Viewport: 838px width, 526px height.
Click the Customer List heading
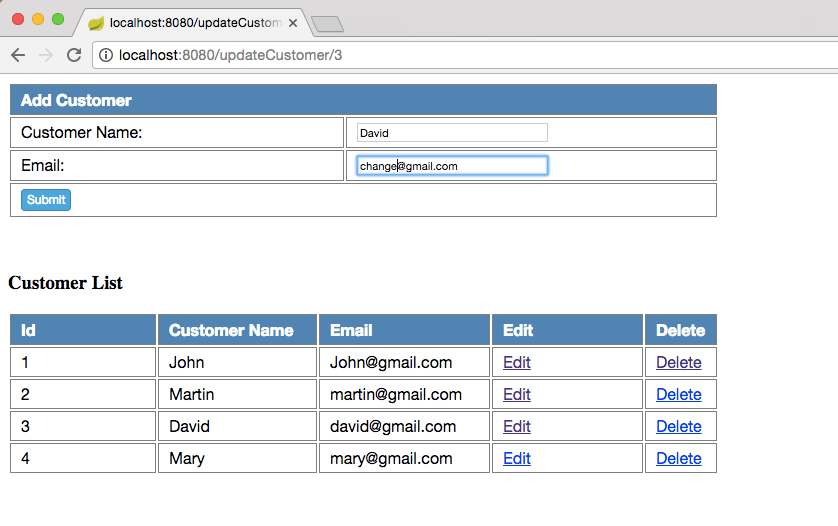coord(65,283)
